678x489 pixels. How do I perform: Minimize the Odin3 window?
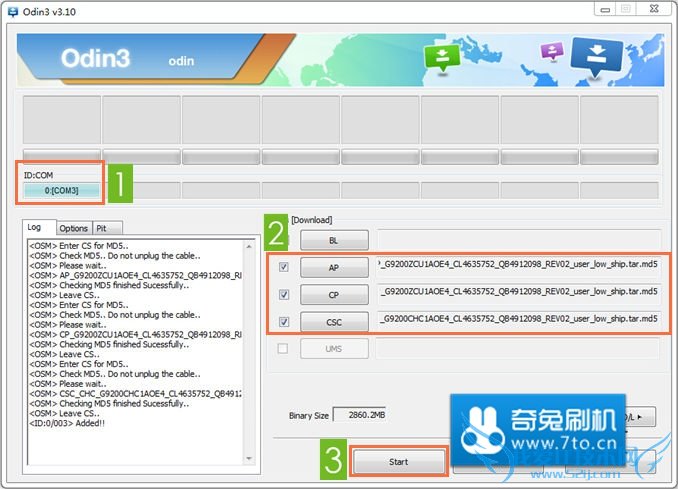(x=605, y=9)
